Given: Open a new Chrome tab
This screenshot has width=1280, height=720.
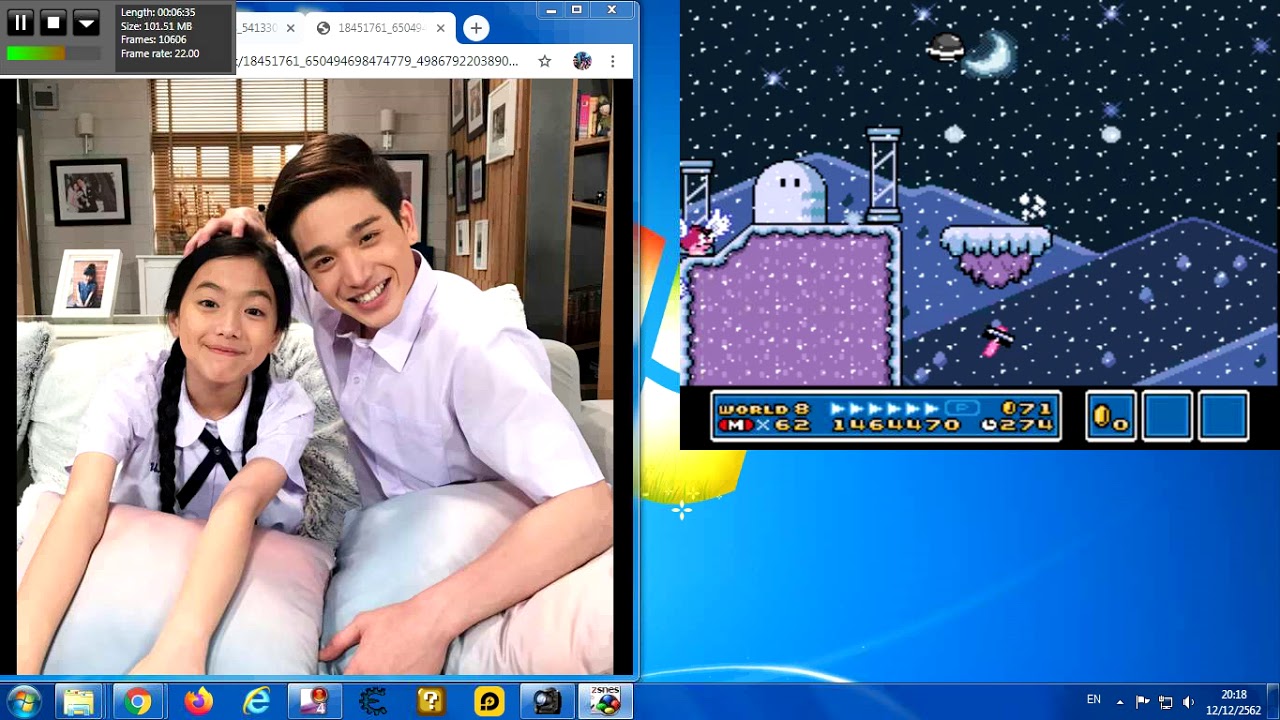Looking at the screenshot, I should [476, 28].
